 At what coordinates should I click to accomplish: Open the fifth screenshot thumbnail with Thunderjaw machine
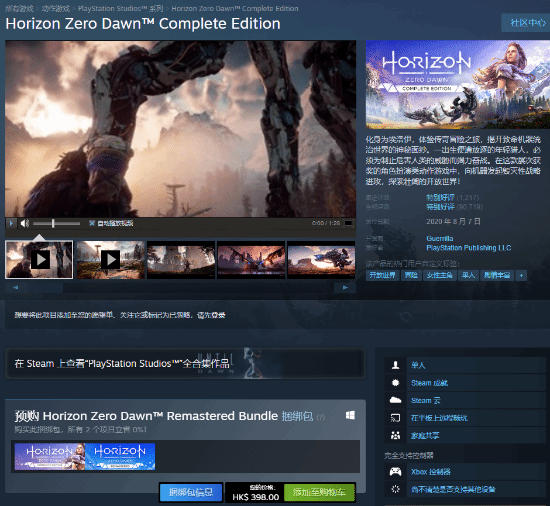pos(321,260)
